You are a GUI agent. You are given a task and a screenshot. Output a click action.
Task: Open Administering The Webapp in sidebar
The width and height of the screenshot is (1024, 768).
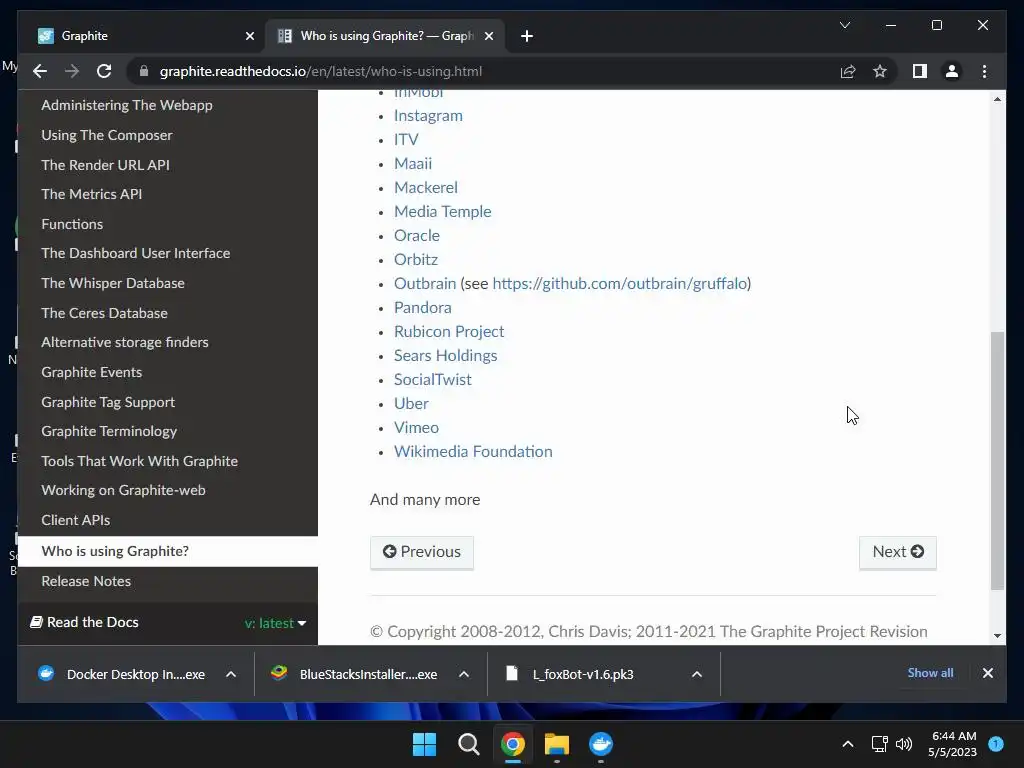(x=127, y=105)
